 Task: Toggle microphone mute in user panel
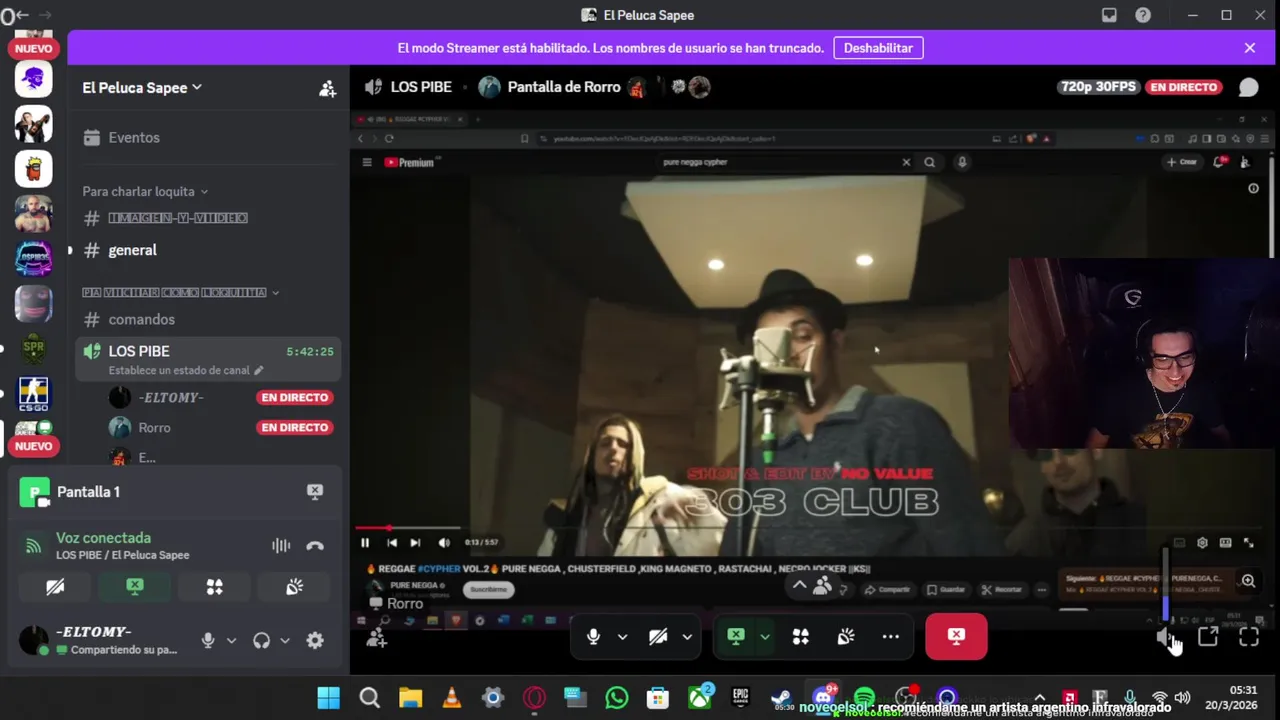click(x=208, y=640)
